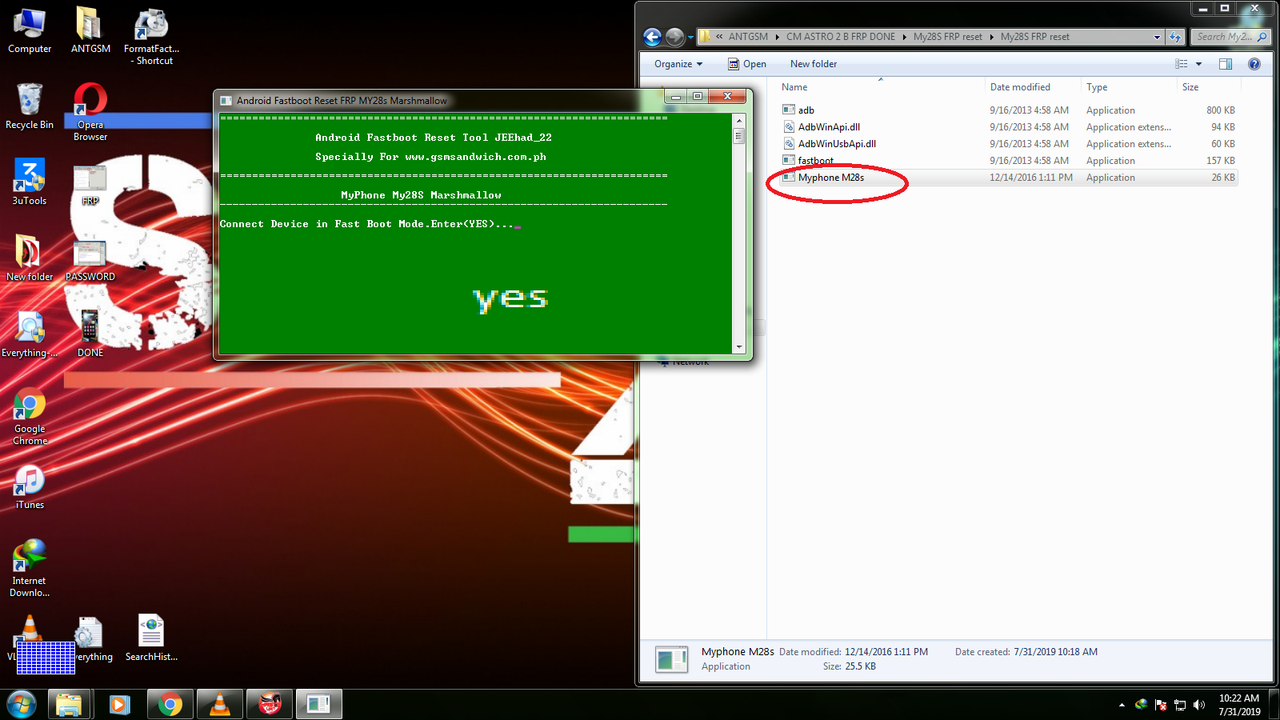
Task: Click the New folder toolbar button
Action: coord(813,64)
